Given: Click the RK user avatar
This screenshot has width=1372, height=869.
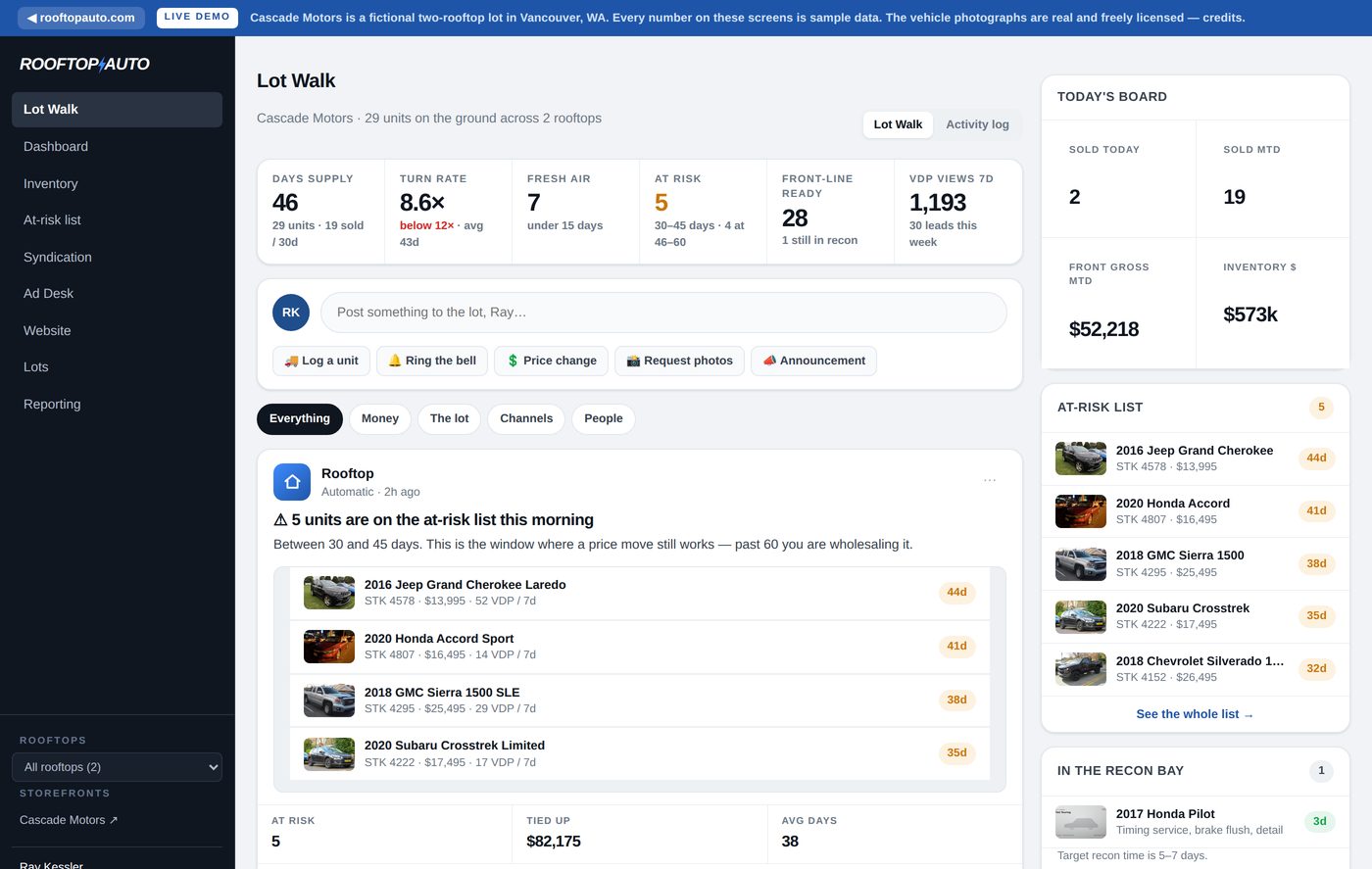Looking at the screenshot, I should [291, 313].
